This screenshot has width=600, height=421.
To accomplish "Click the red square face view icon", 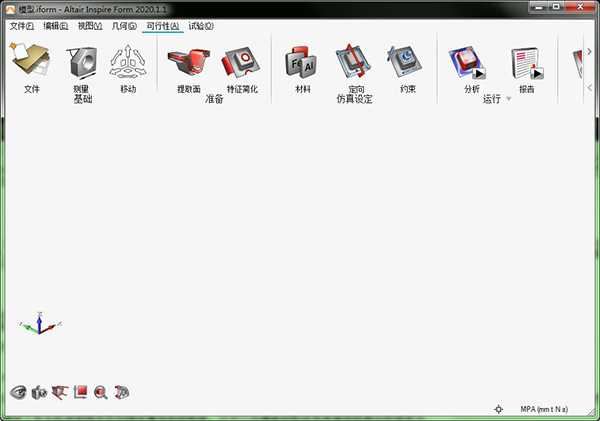I will click(80, 393).
